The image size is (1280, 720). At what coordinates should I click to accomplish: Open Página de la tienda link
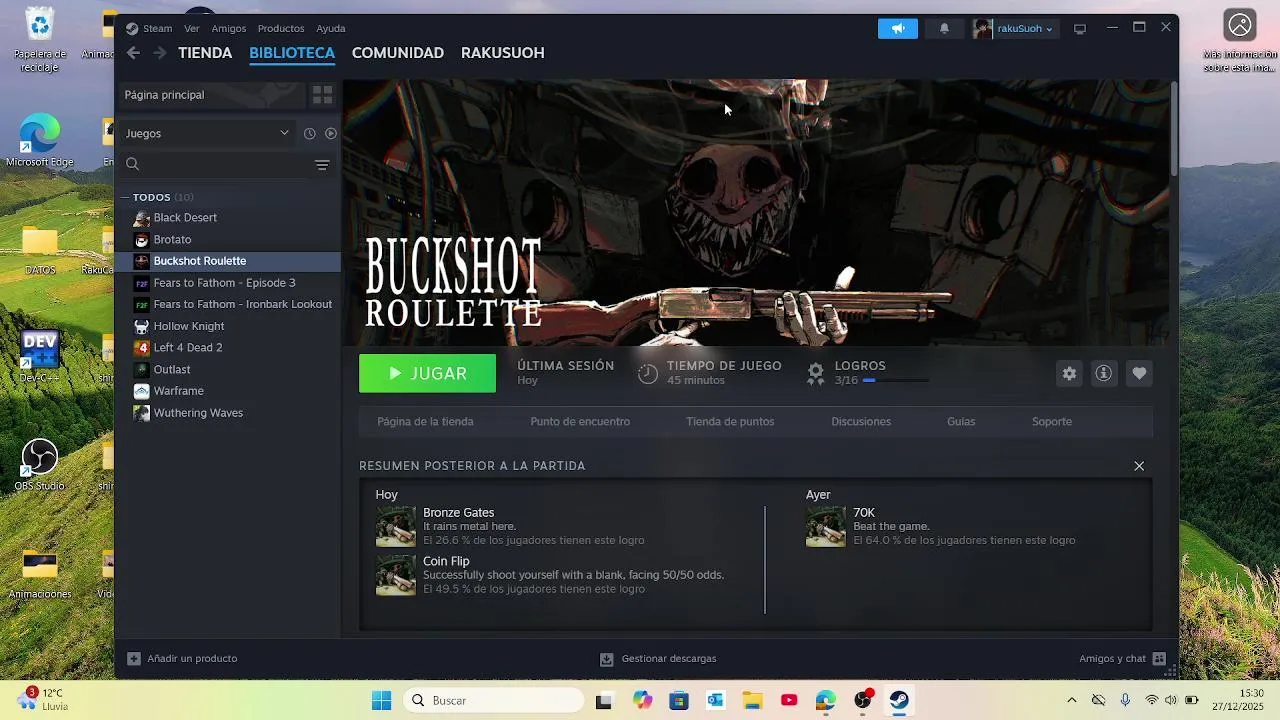pyautogui.click(x=425, y=421)
